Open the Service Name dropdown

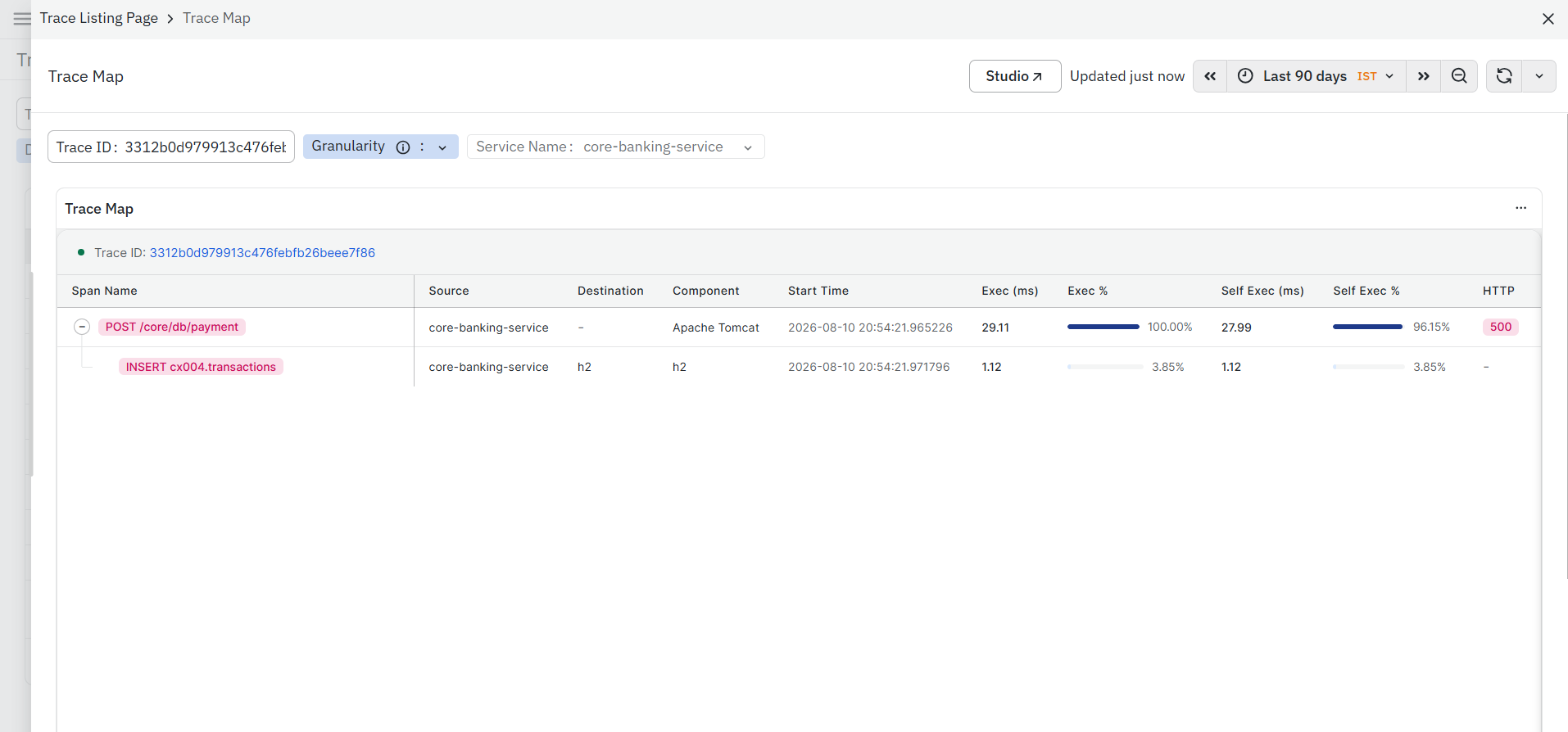coord(615,147)
